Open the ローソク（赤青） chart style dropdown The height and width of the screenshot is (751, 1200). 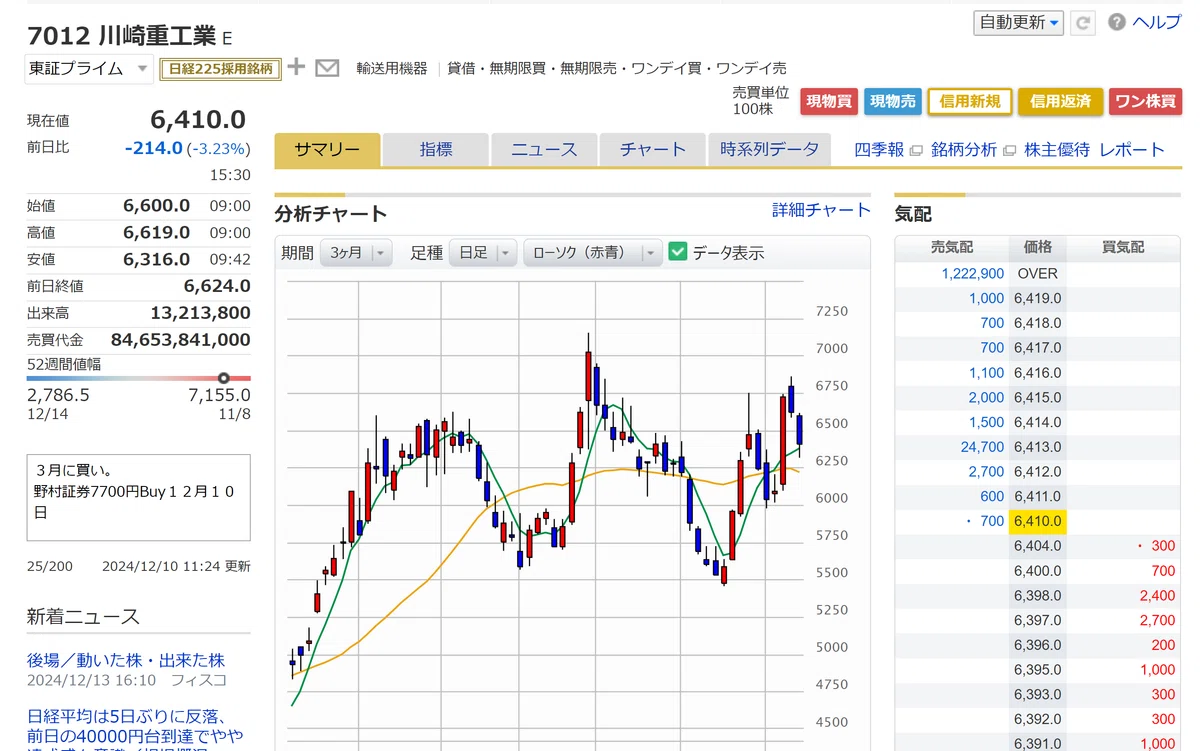593,253
